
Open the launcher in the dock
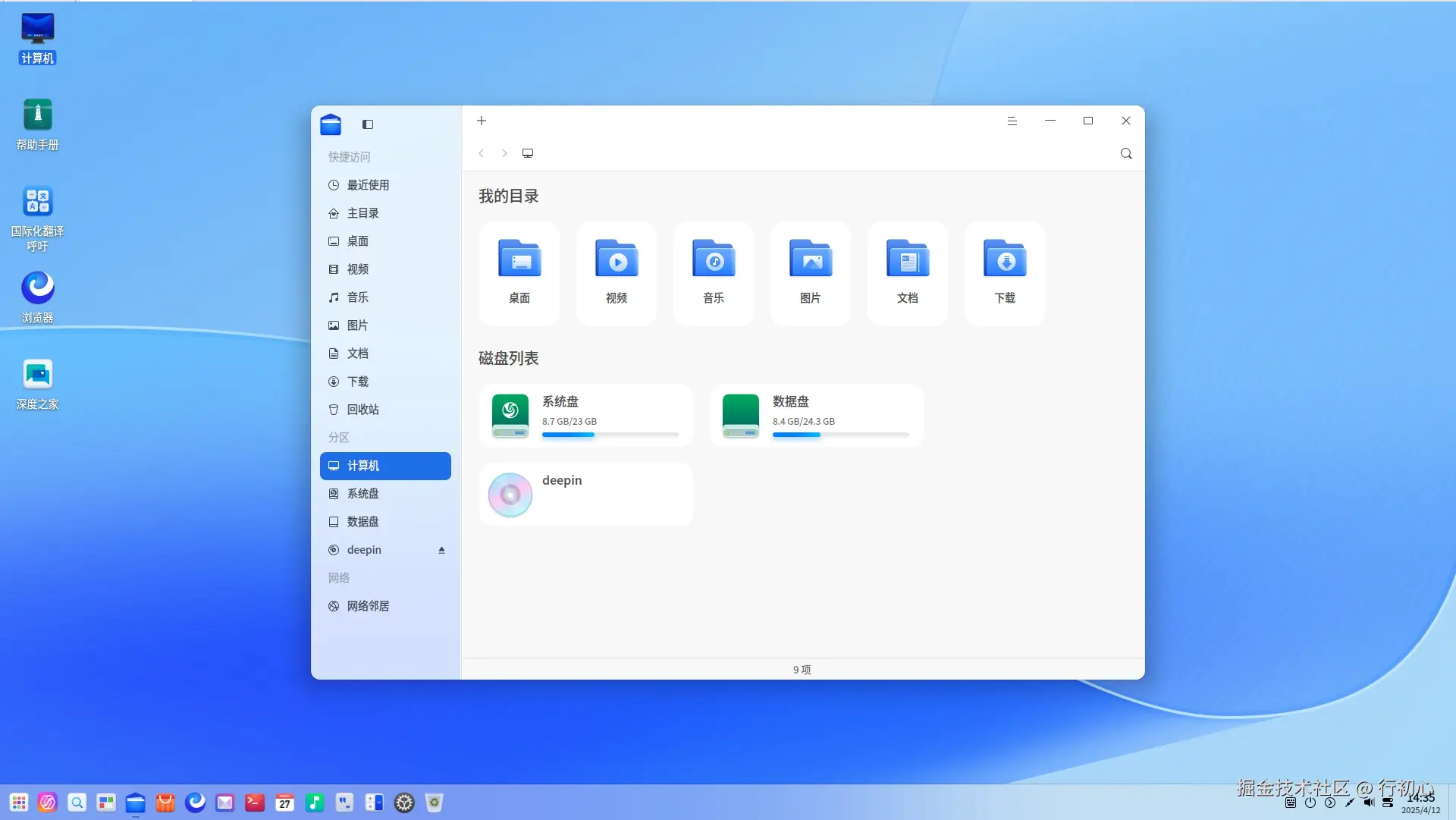[19, 803]
